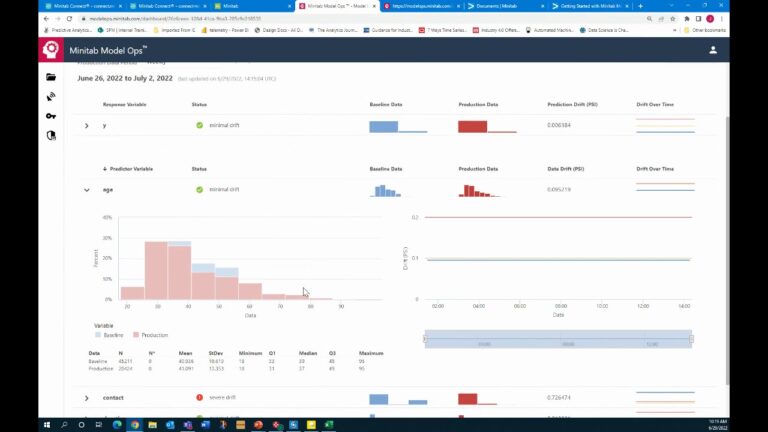Open the Data Science bookmark
This screenshot has height=432, width=768.
(603, 30)
